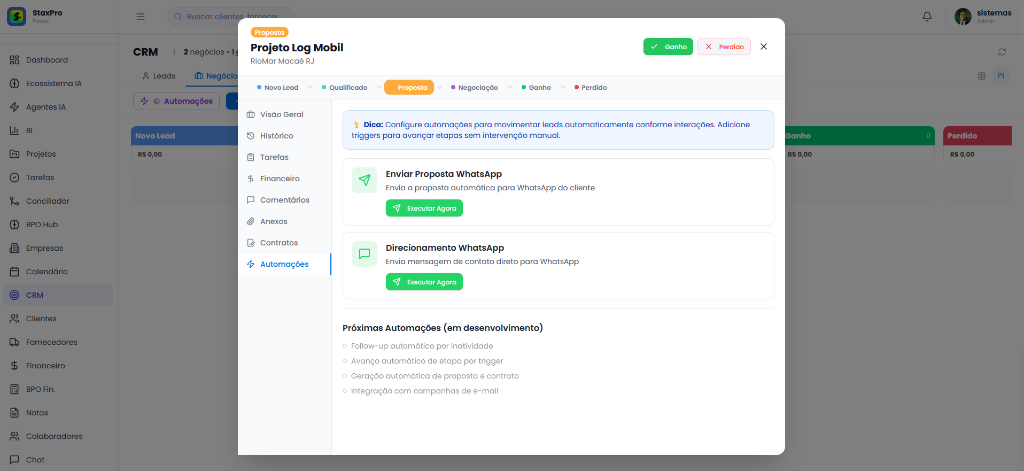Click 'RioMar Macaé RJ' subtitle

tap(282, 61)
